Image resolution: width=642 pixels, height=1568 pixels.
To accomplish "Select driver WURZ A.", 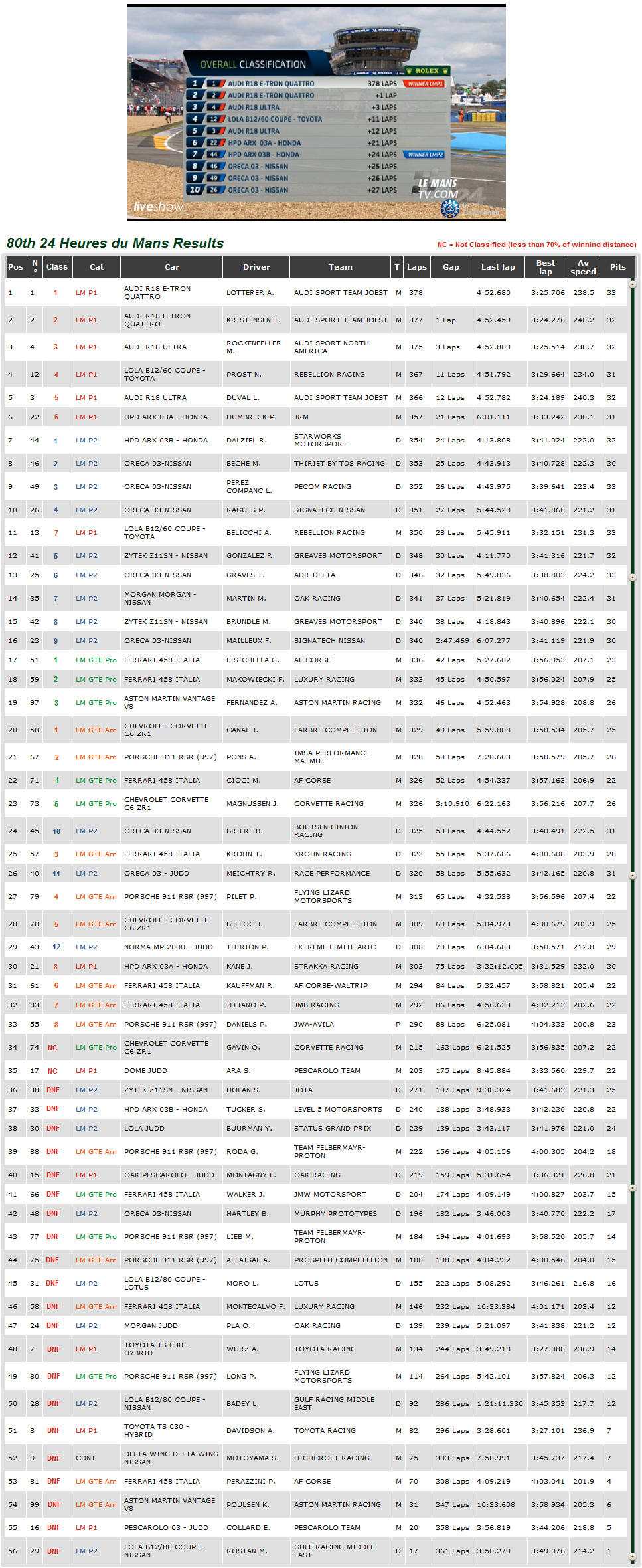I will pyautogui.click(x=242, y=1349).
